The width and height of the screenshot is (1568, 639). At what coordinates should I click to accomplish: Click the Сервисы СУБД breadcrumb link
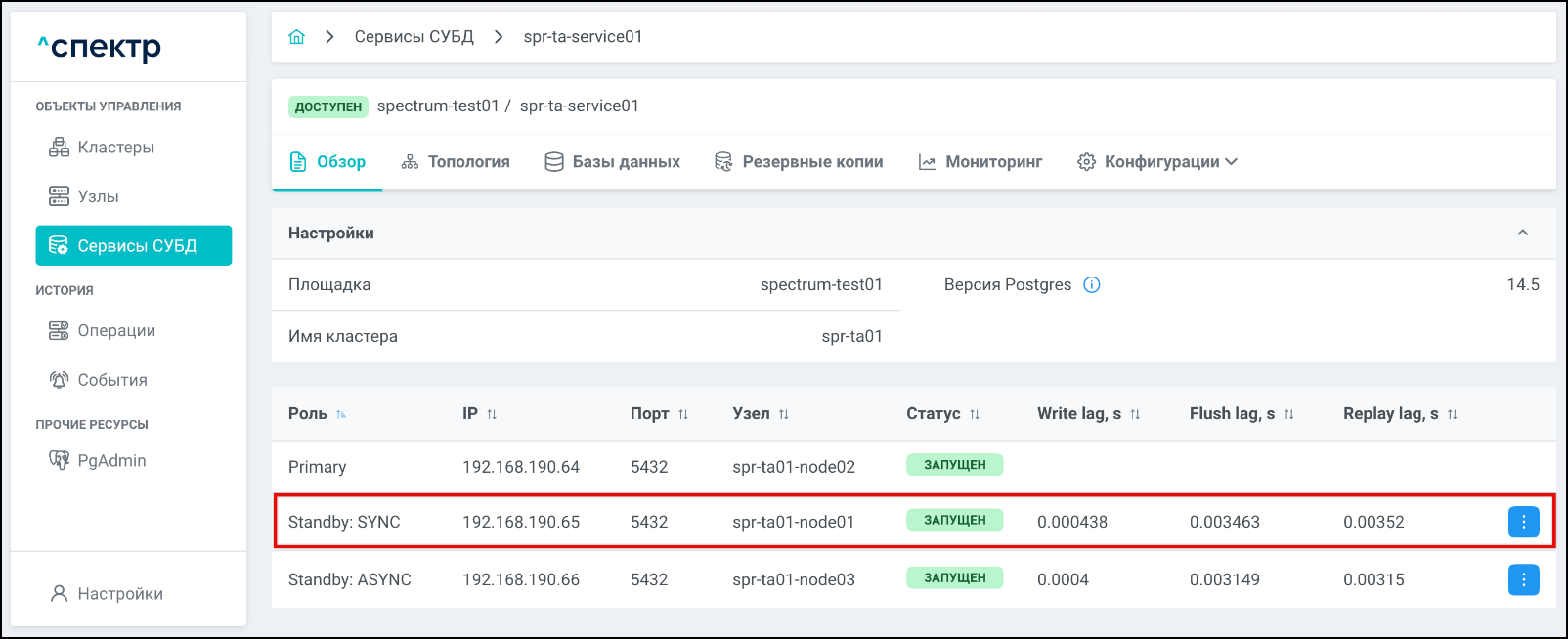pyautogui.click(x=414, y=37)
